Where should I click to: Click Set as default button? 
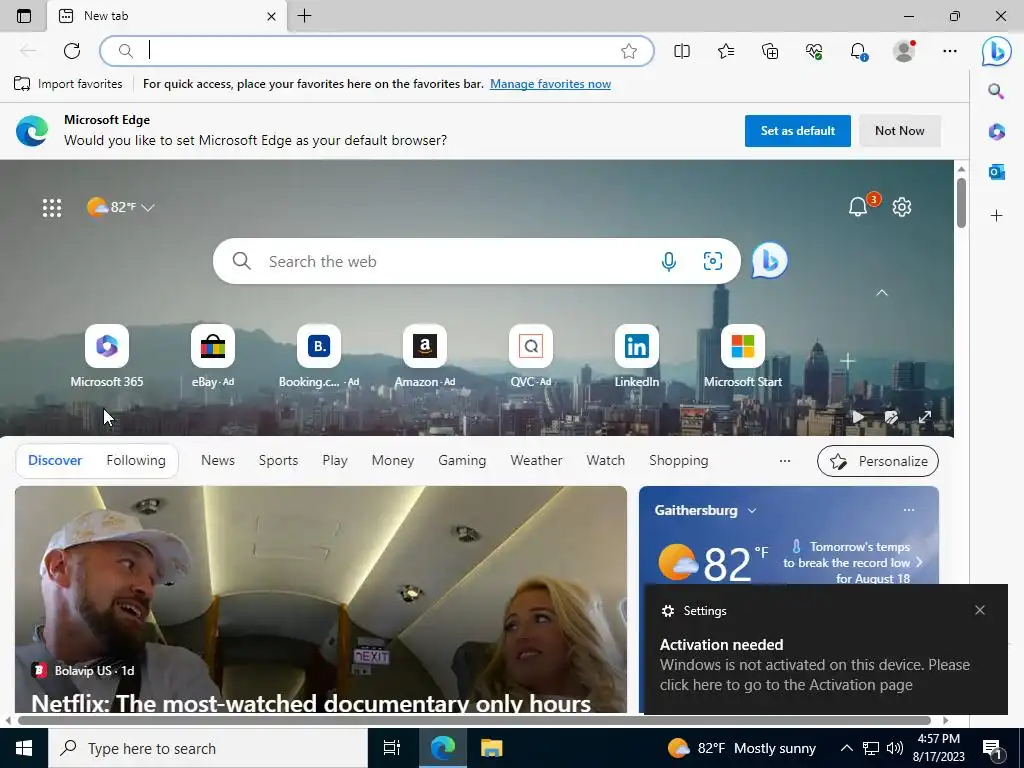coord(797,131)
